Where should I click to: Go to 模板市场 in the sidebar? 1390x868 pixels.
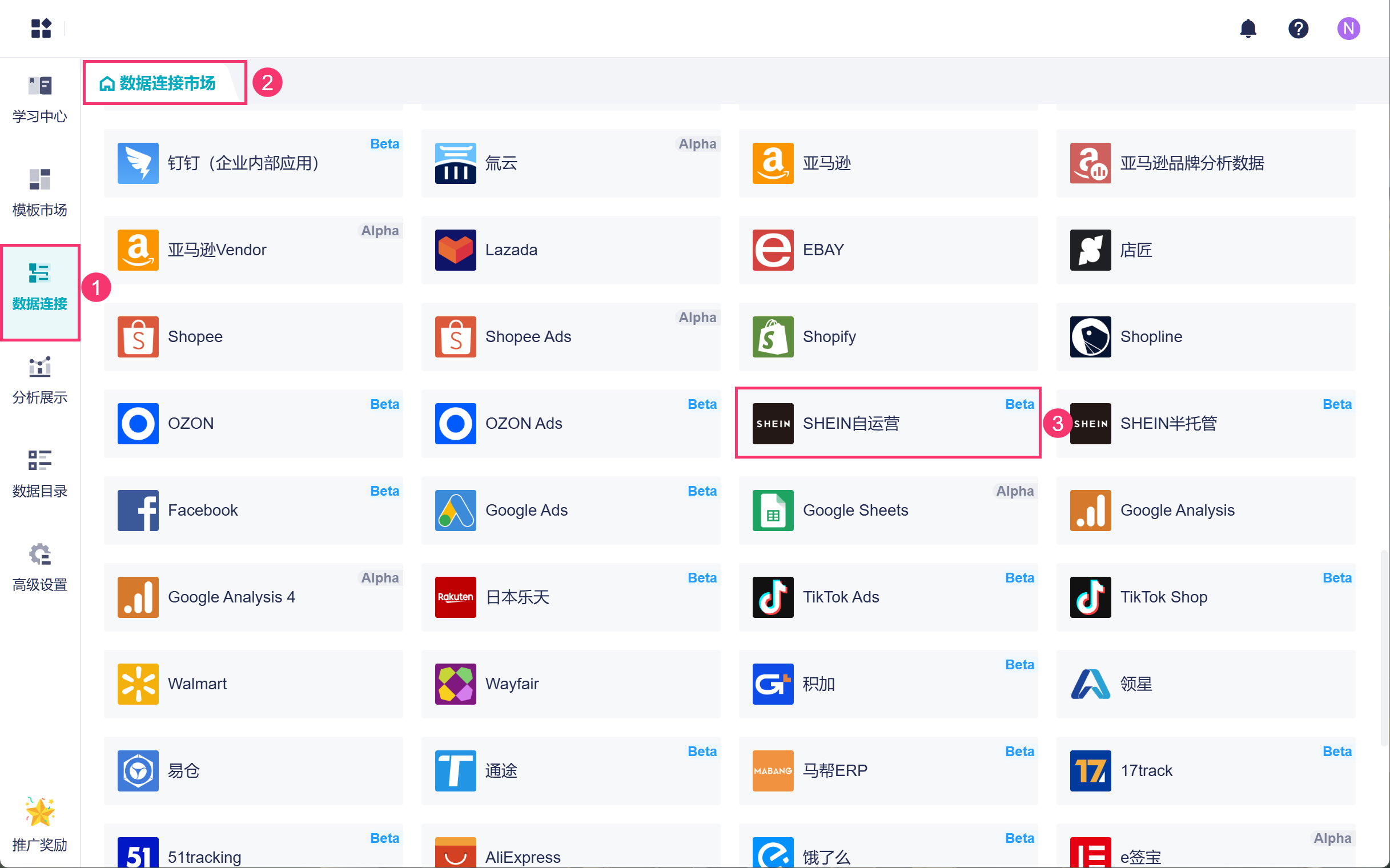(x=39, y=193)
